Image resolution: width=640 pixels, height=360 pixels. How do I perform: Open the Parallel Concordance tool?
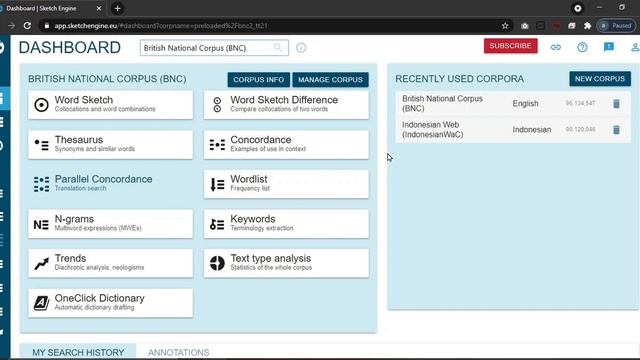110,184
